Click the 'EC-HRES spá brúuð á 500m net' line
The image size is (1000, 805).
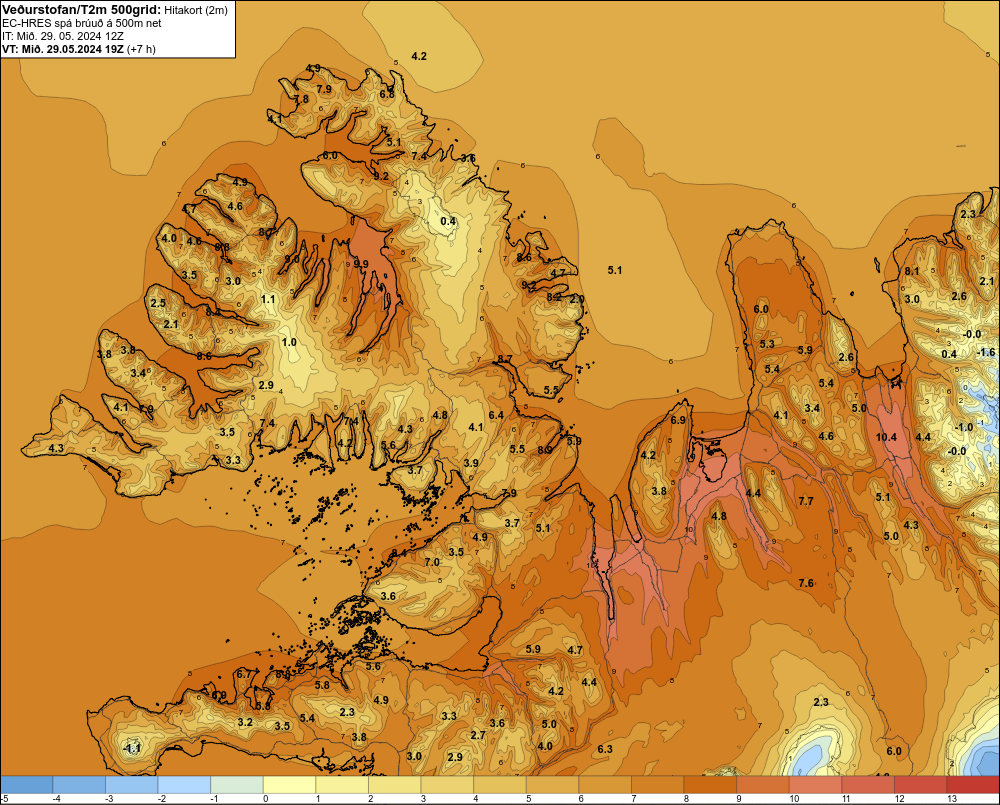point(82,23)
